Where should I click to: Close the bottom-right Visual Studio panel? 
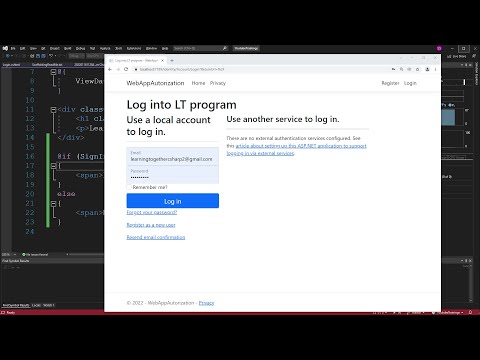click(x=470, y=261)
